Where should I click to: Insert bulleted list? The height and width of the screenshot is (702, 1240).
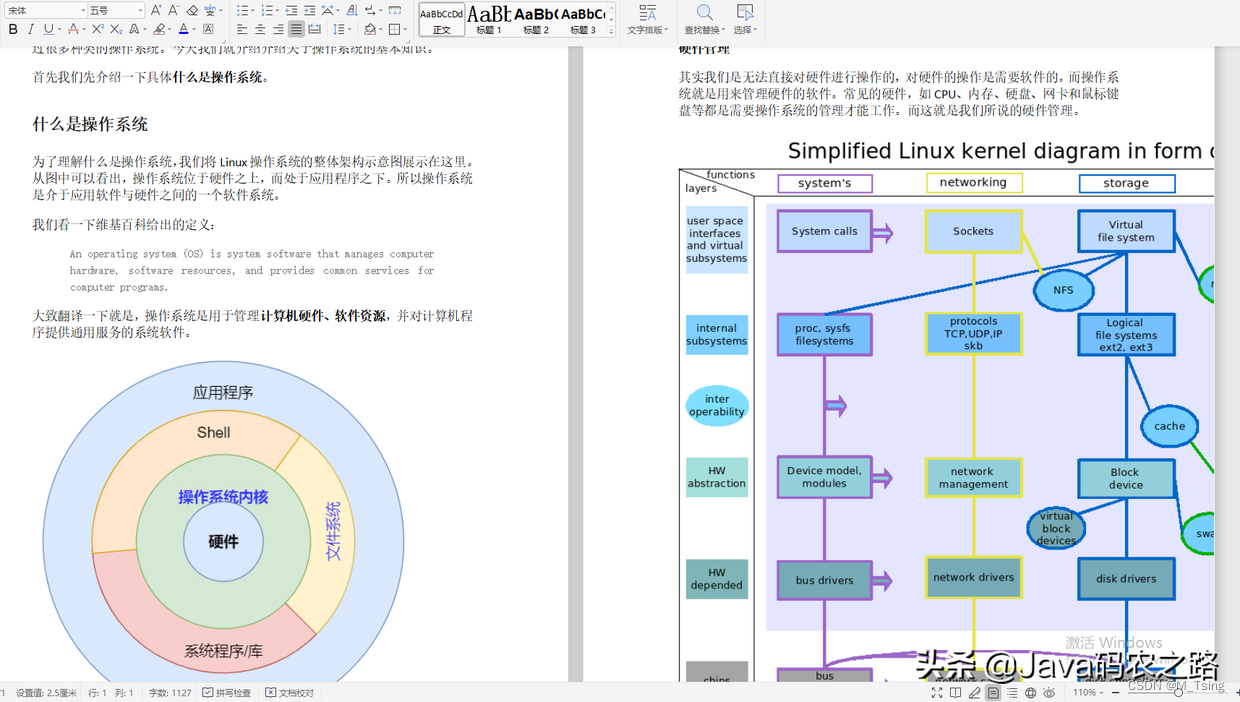[x=242, y=10]
